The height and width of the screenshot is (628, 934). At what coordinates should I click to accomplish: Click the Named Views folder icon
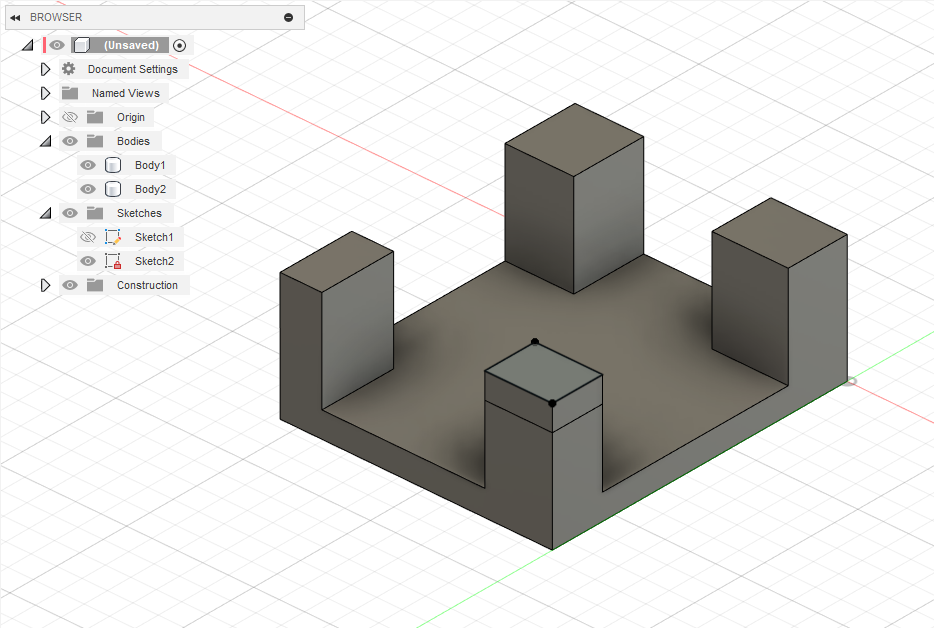click(x=67, y=93)
